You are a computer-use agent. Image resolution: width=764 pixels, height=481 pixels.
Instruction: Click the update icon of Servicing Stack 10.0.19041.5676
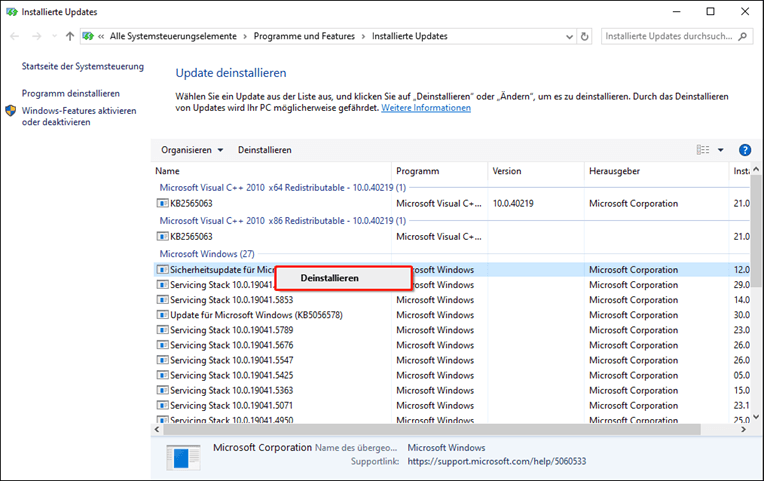pos(162,345)
